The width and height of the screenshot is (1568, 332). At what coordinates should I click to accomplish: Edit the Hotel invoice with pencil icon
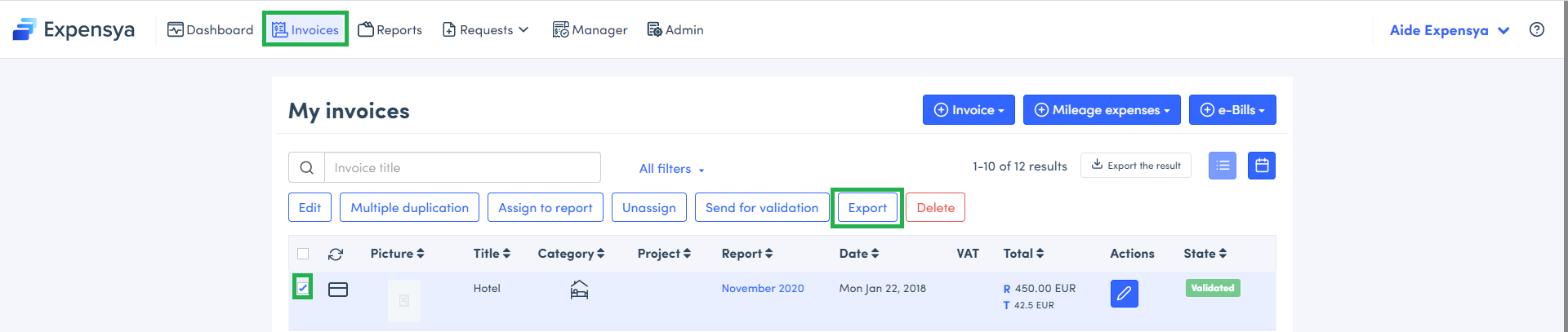click(1124, 294)
